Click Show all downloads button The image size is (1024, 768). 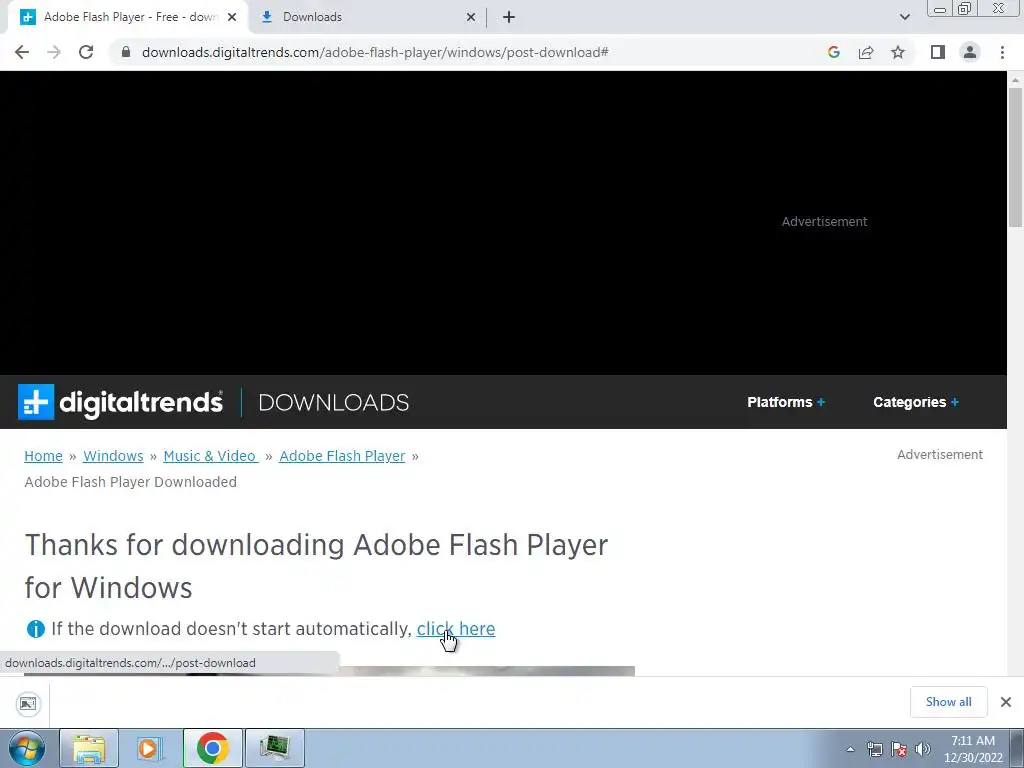coord(948,702)
